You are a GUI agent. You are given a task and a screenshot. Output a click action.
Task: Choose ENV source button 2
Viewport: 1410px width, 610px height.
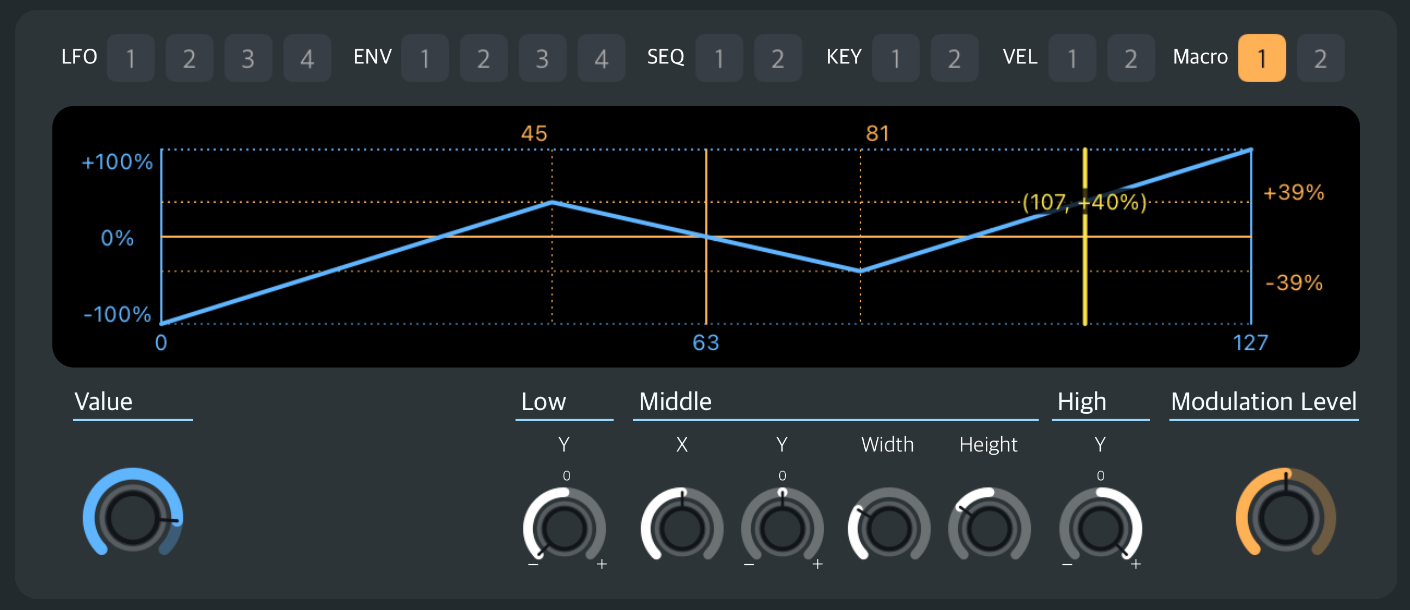click(x=483, y=58)
